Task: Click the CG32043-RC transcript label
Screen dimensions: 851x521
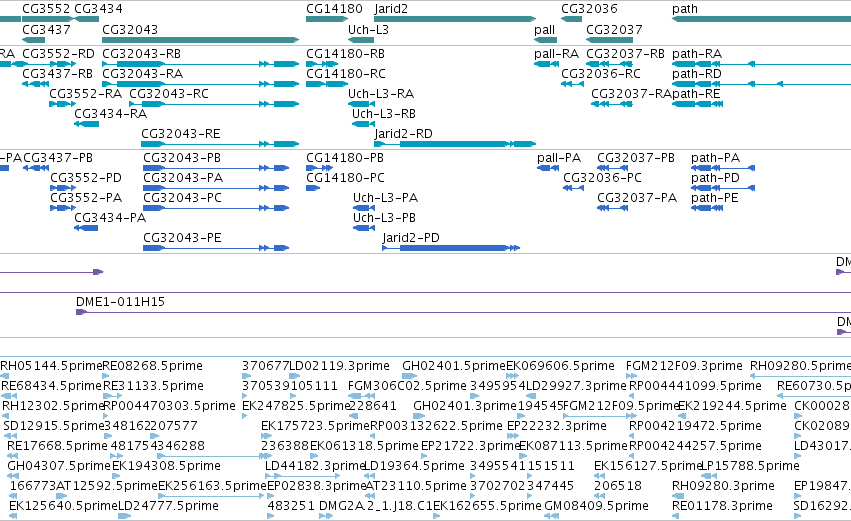Action: pyautogui.click(x=169, y=94)
